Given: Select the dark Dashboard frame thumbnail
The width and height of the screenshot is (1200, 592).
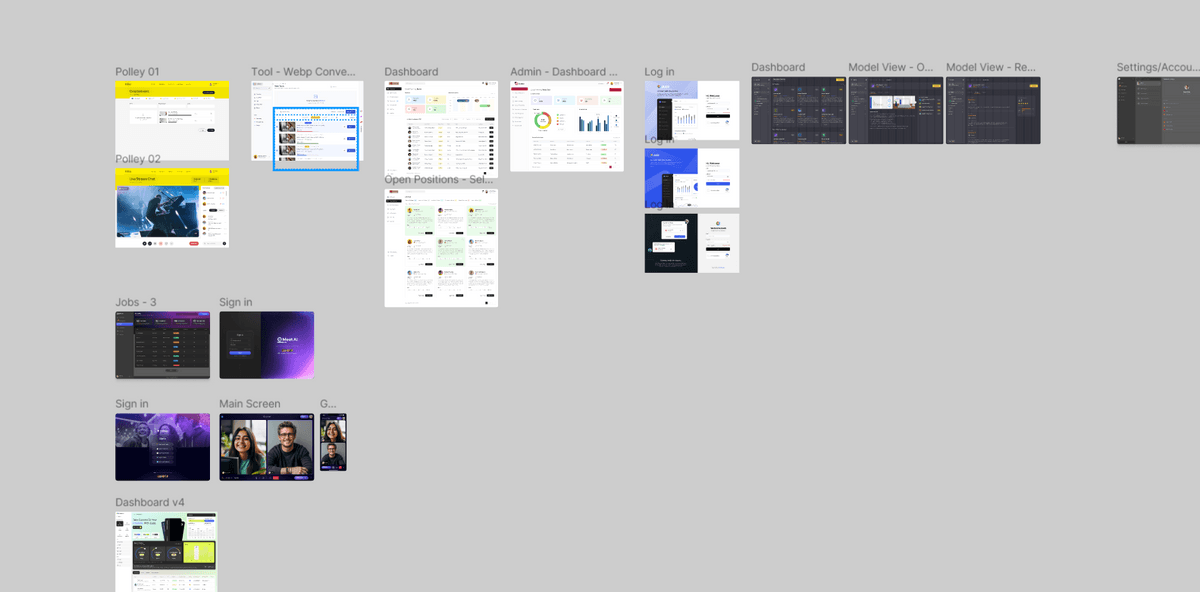Looking at the screenshot, I should tap(798, 110).
